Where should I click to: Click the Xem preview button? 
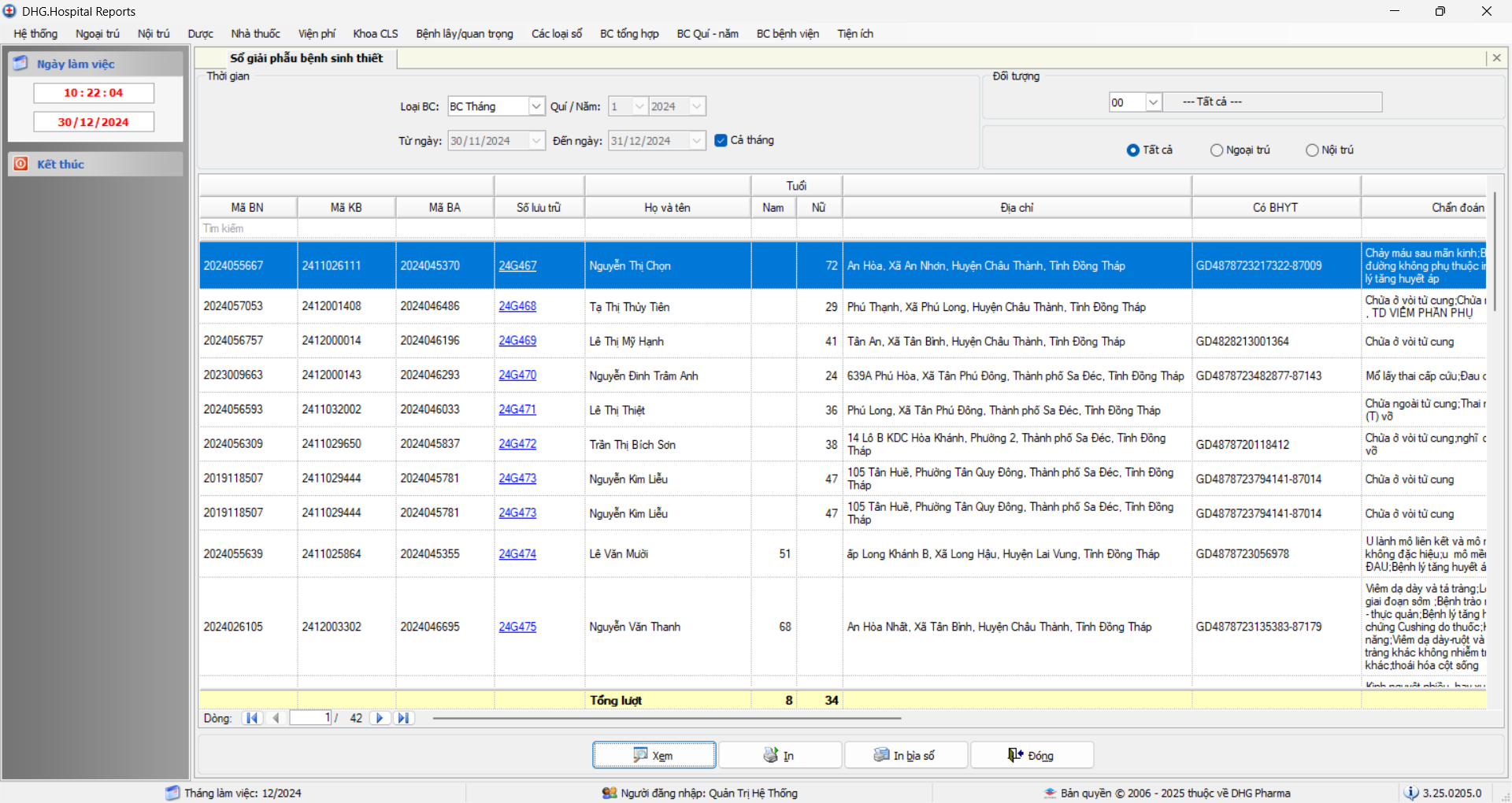(x=654, y=755)
